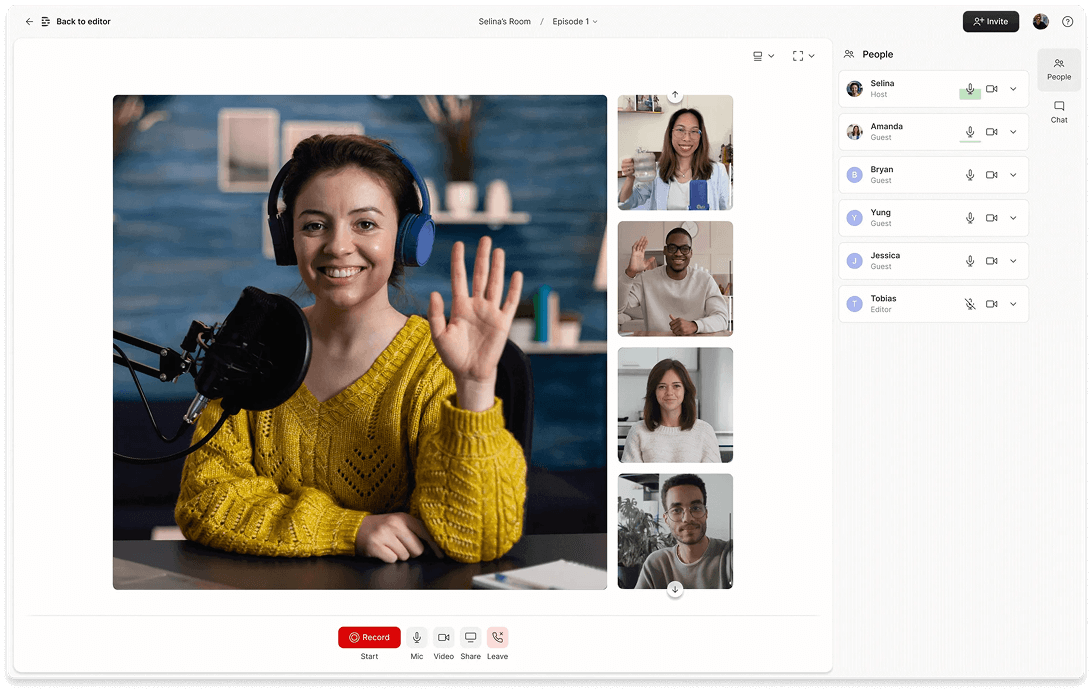Open the layout view dropdown
The image size is (1092, 694).
tap(763, 56)
